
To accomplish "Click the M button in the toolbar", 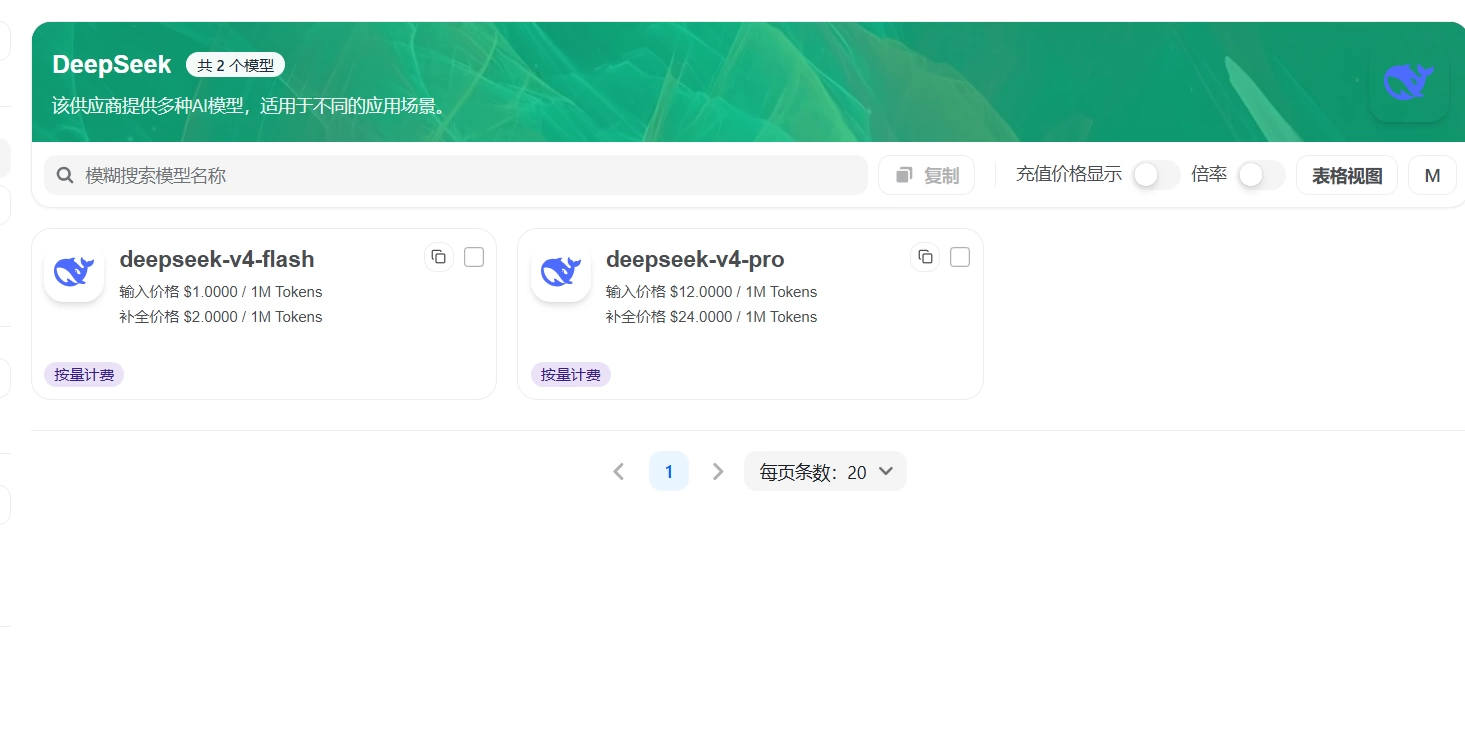I will click(x=1432, y=175).
